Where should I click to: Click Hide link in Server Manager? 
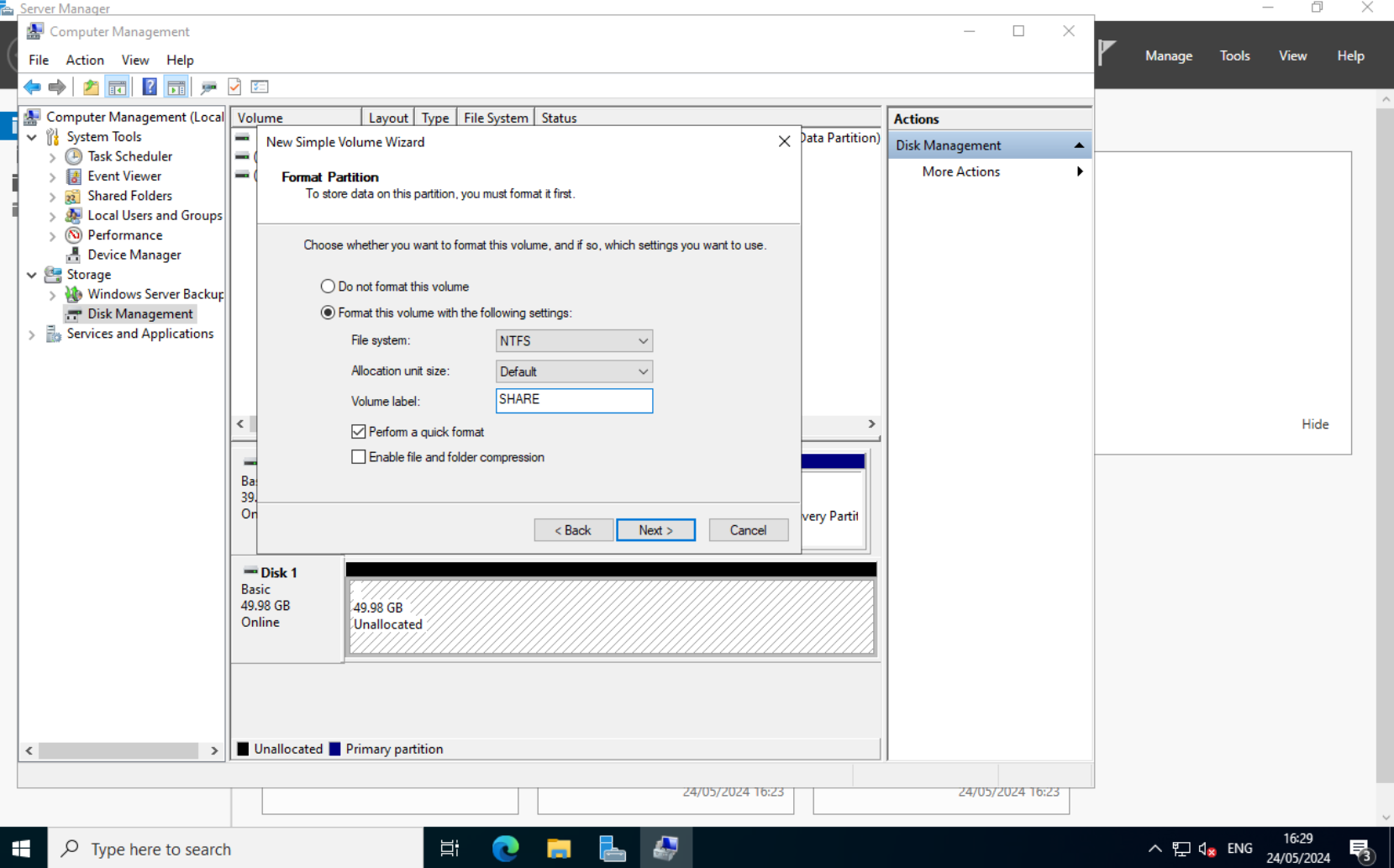[1315, 424]
